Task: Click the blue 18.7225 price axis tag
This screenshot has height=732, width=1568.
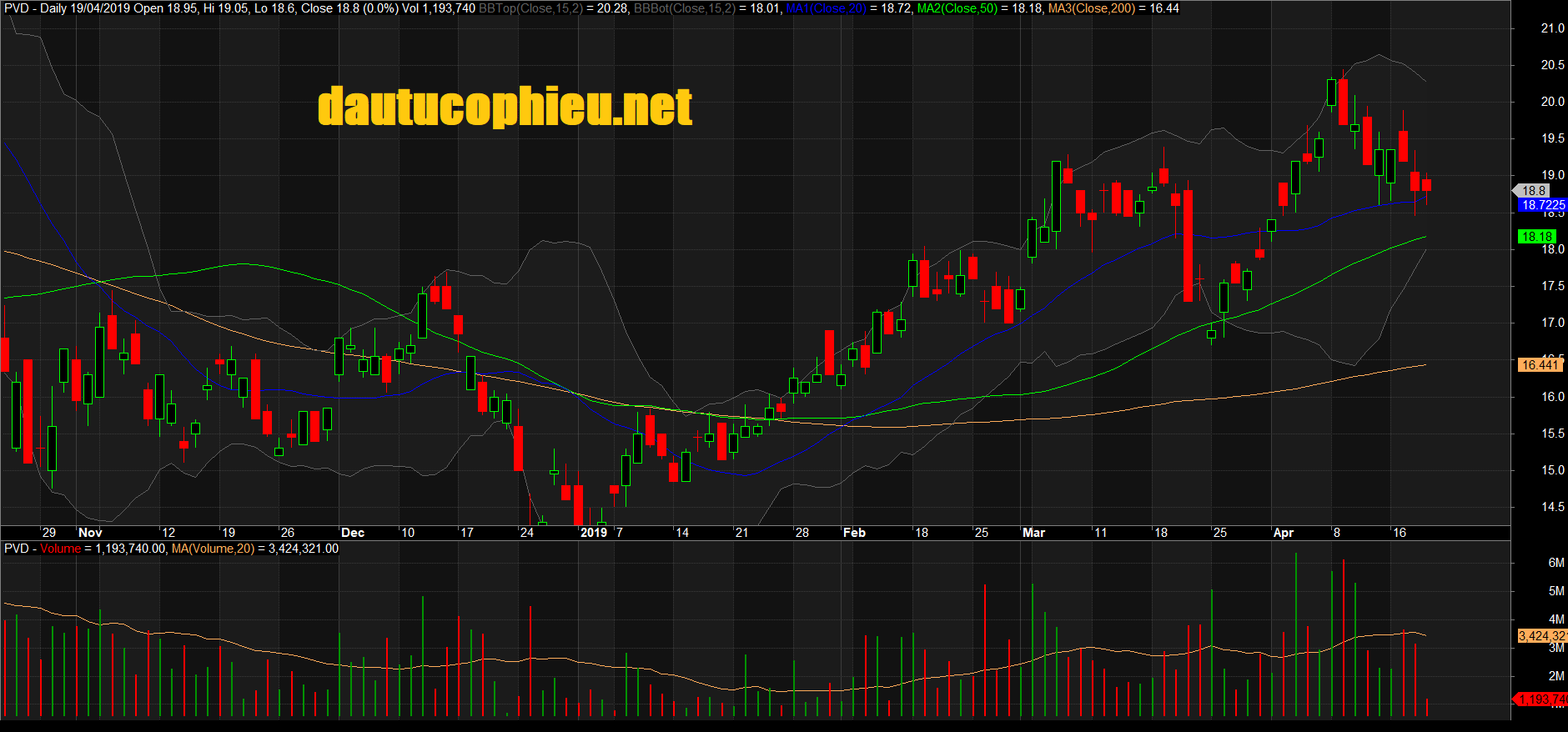Action: pyautogui.click(x=1542, y=205)
